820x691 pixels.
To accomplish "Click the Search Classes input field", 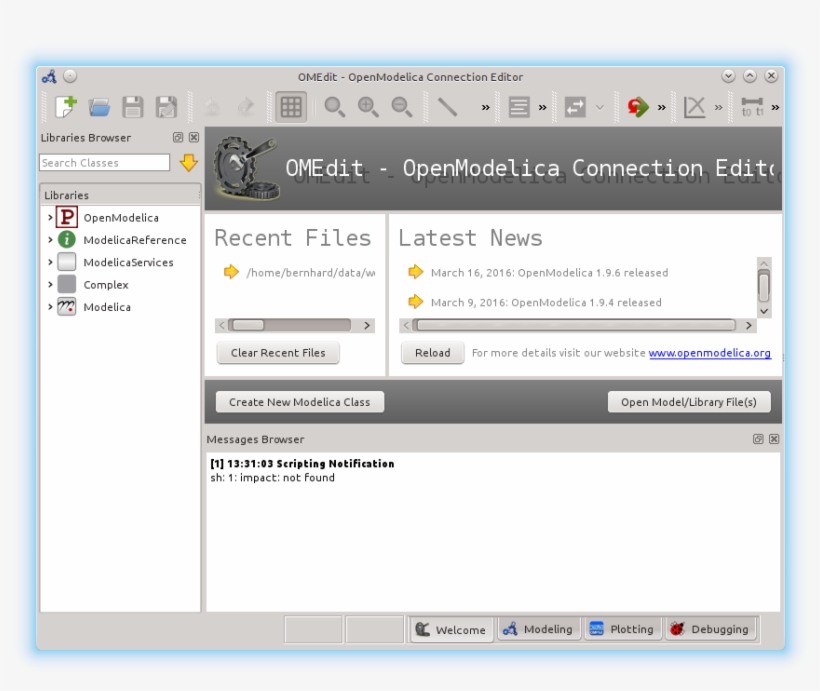I will 105,162.
